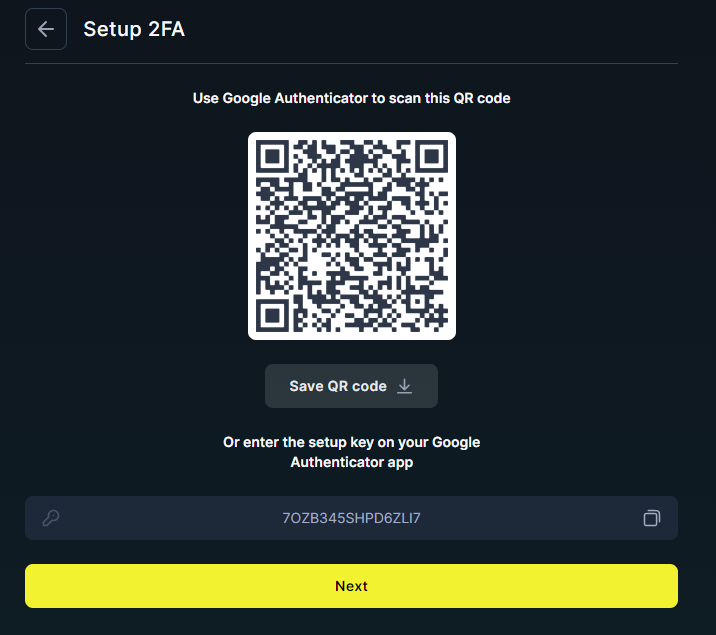This screenshot has width=716, height=635.
Task: Click the small alignment square in the QR code
Action: coord(417,301)
